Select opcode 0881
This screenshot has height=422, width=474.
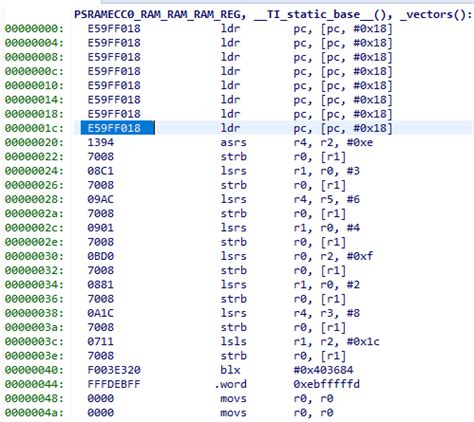coord(101,285)
